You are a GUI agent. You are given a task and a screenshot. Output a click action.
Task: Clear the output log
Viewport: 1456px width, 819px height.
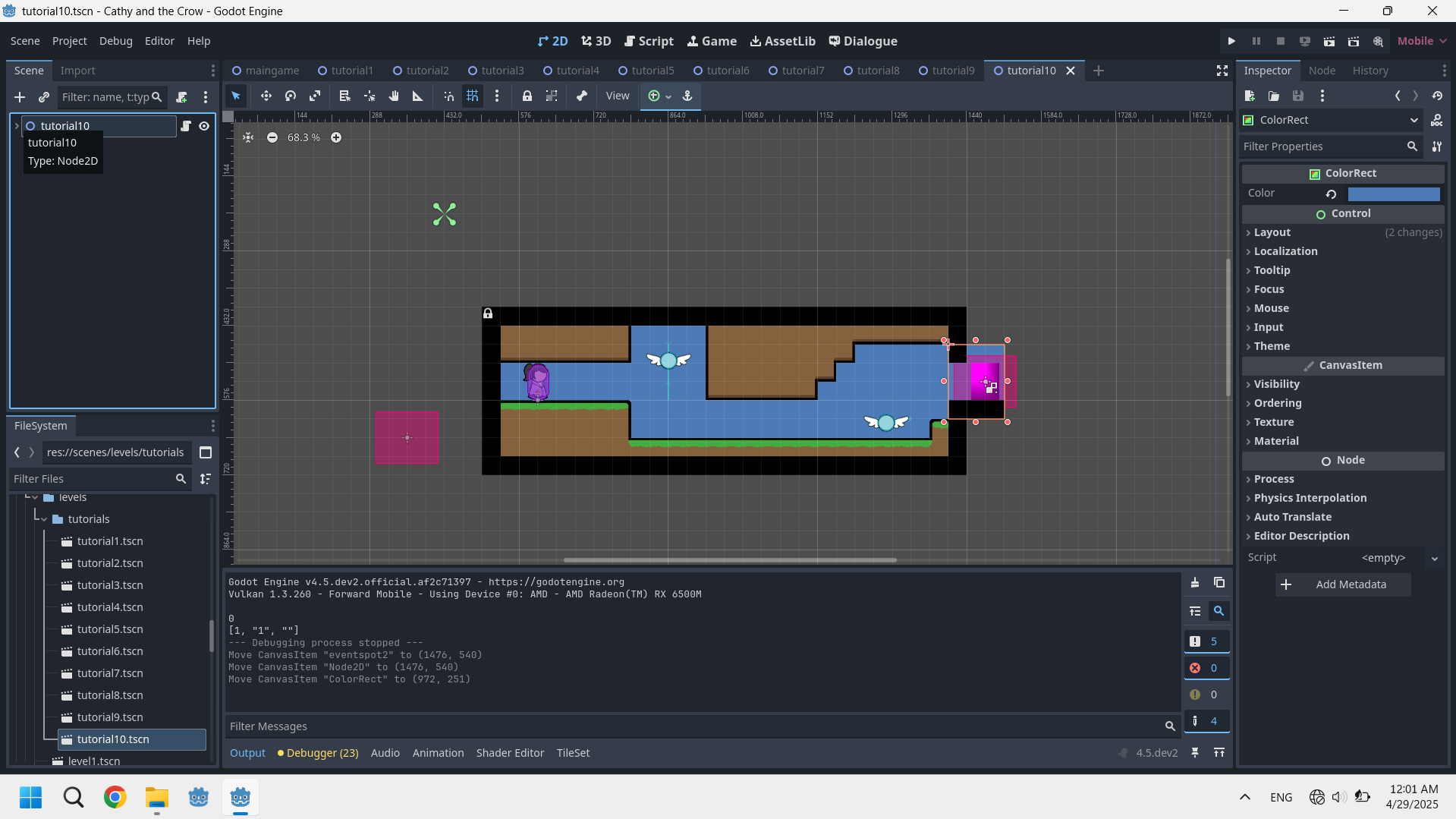pyautogui.click(x=1195, y=583)
